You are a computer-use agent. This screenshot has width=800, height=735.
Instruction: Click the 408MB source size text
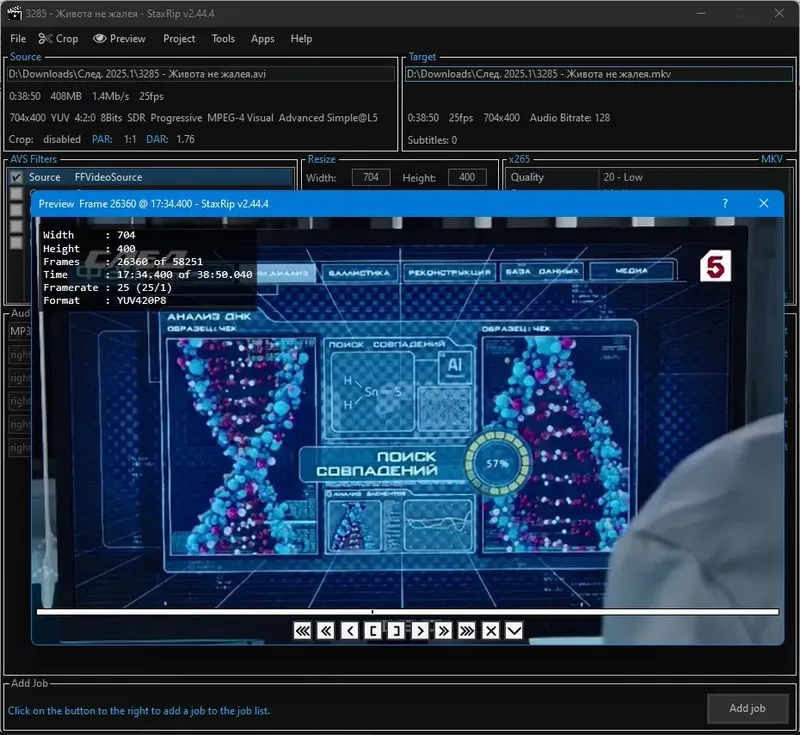(66, 96)
